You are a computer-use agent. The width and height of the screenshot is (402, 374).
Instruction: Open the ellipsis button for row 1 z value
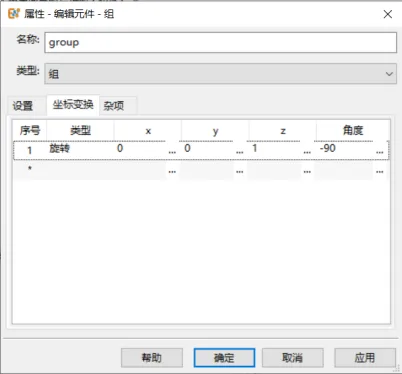(x=307, y=151)
